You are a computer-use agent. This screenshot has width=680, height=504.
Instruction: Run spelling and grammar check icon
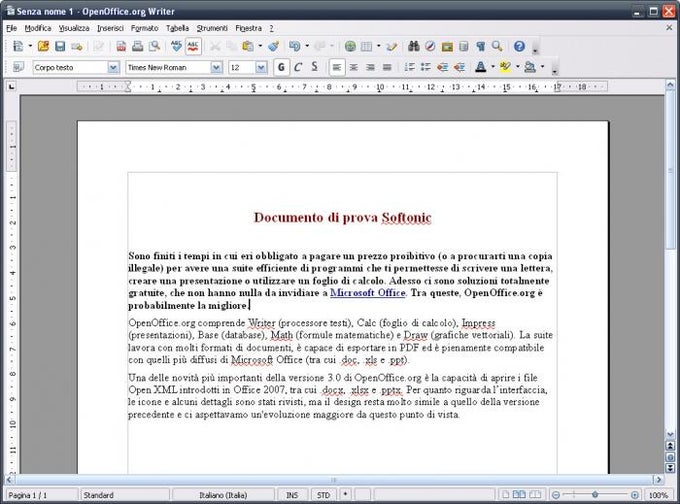click(176, 46)
